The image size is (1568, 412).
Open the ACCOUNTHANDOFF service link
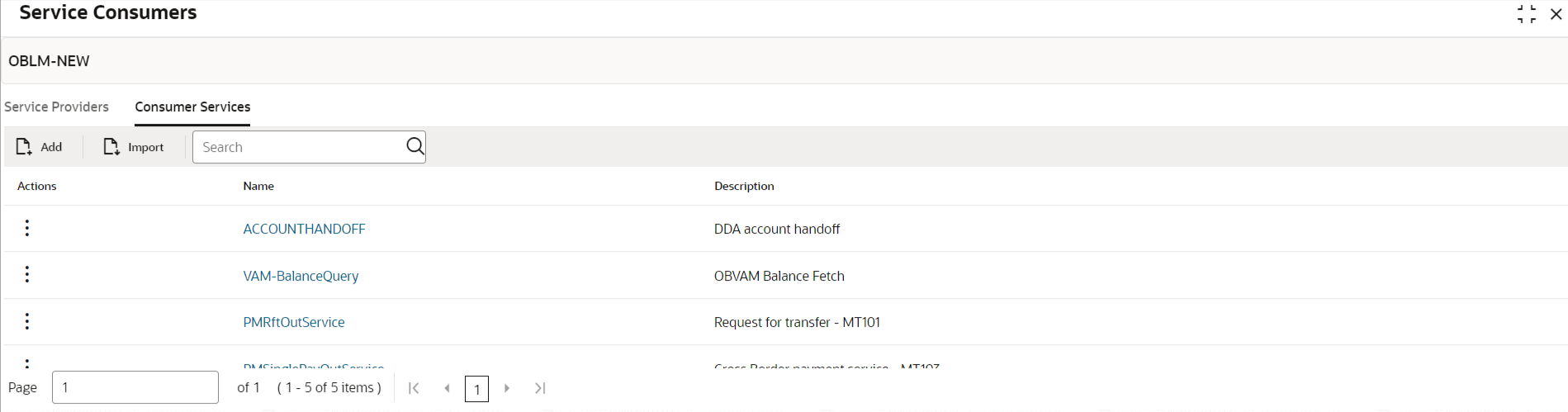coord(304,229)
